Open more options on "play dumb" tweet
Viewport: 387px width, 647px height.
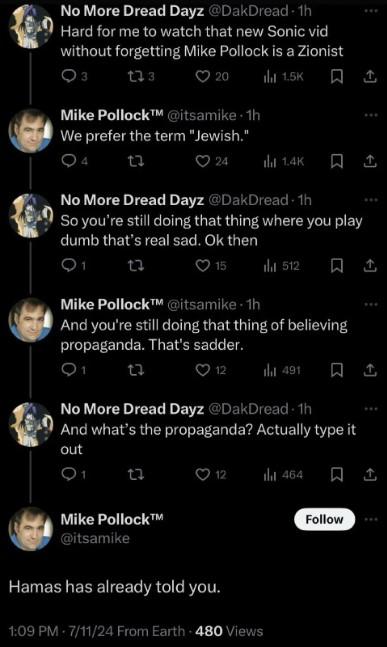click(x=371, y=200)
